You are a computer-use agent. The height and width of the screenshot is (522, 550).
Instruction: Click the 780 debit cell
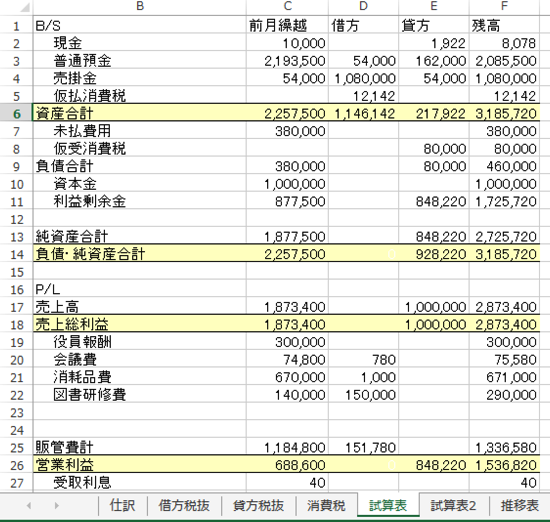click(363, 359)
